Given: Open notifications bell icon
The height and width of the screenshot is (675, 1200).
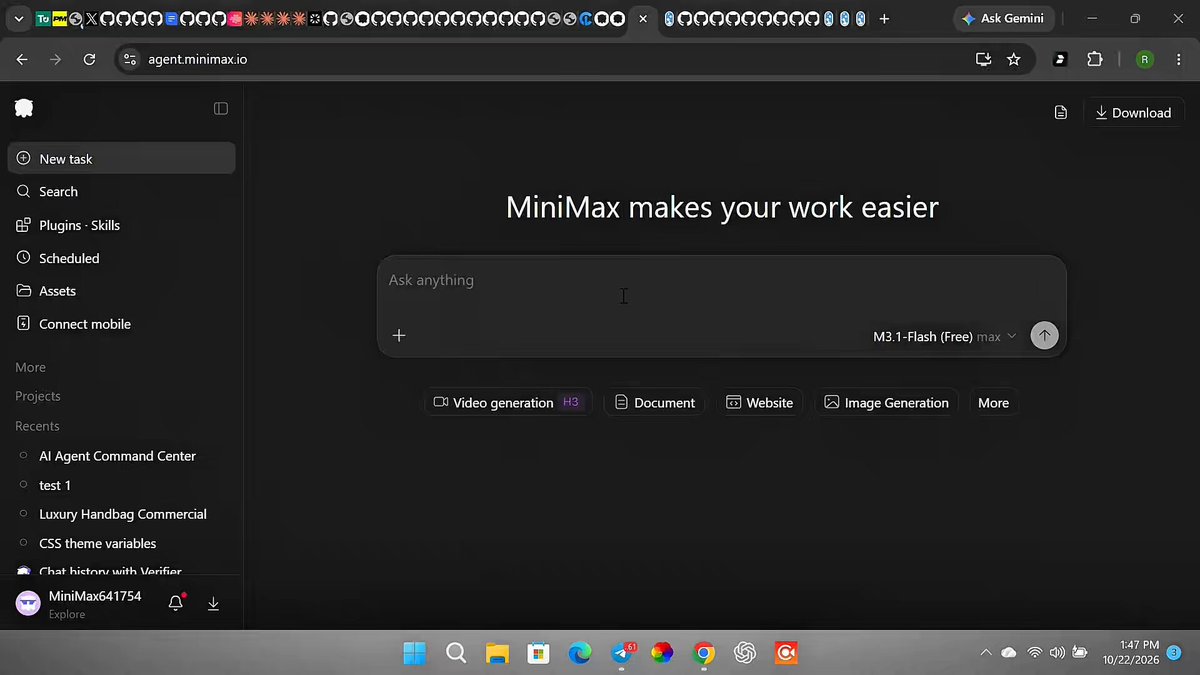Looking at the screenshot, I should click(x=176, y=603).
